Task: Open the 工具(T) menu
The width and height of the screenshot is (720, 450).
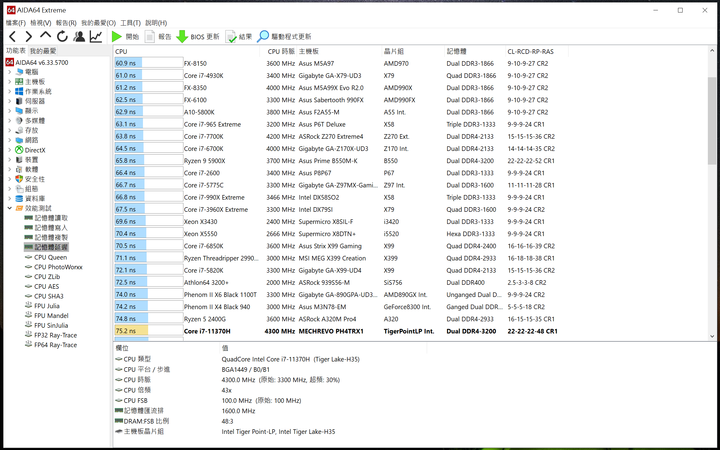Action: coord(130,23)
